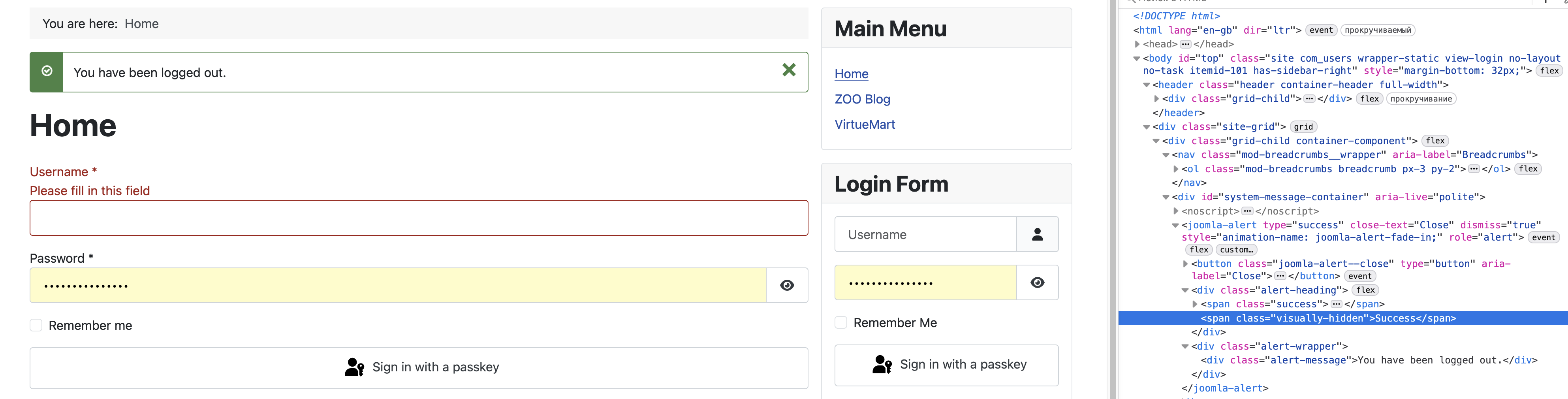Image resolution: width=1568 pixels, height=399 pixels.
Task: Click the sidebar Username text field
Action: [925, 235]
